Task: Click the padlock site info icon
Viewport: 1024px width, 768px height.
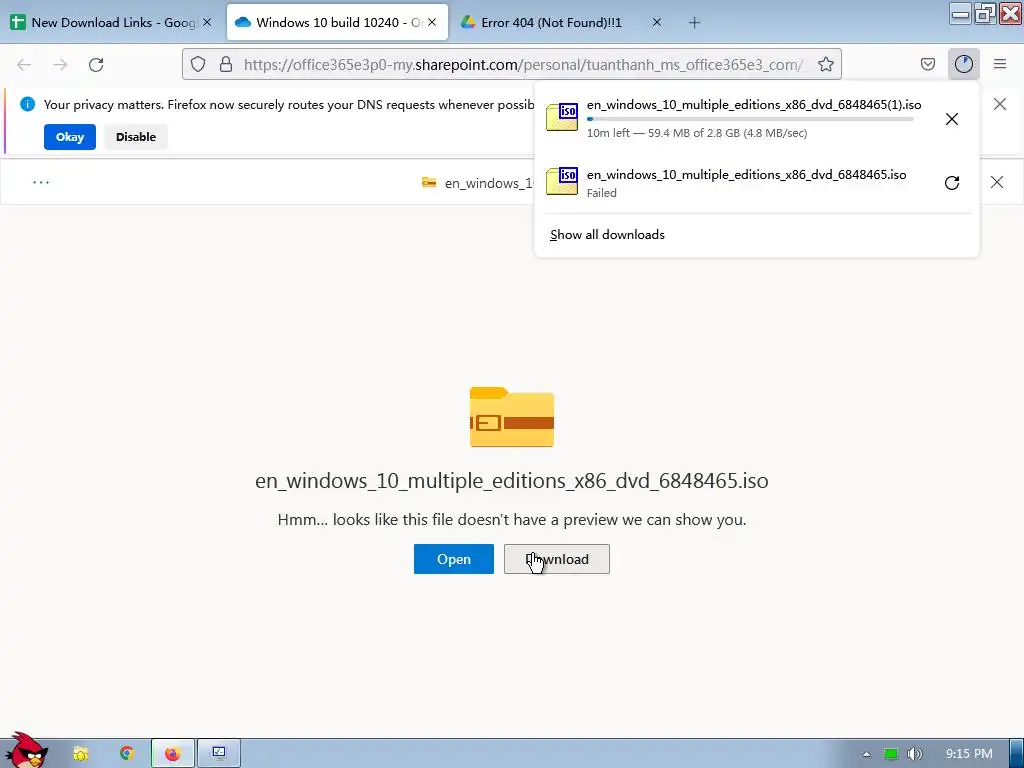Action: [x=226, y=64]
